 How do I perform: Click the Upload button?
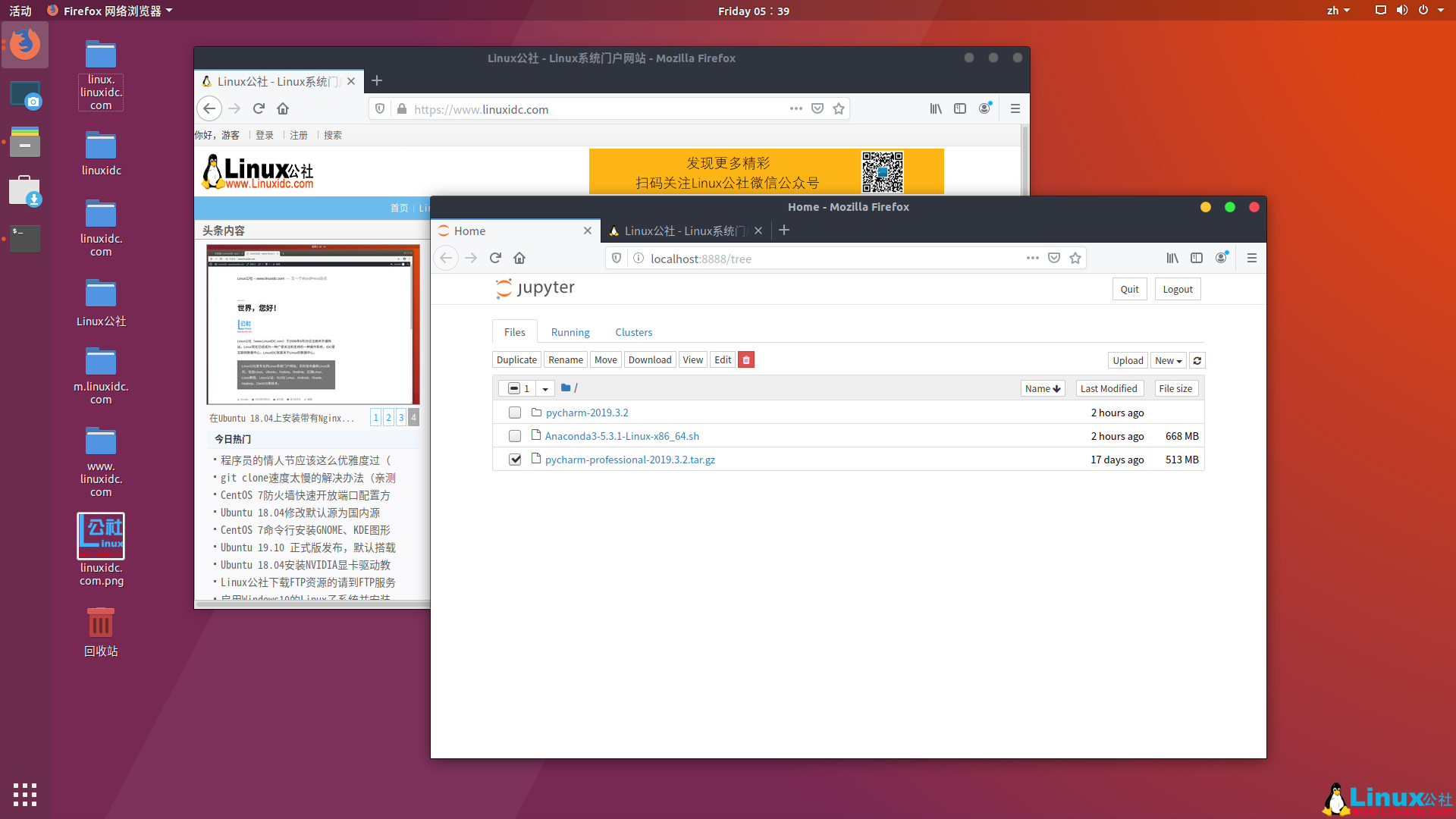pyautogui.click(x=1128, y=361)
